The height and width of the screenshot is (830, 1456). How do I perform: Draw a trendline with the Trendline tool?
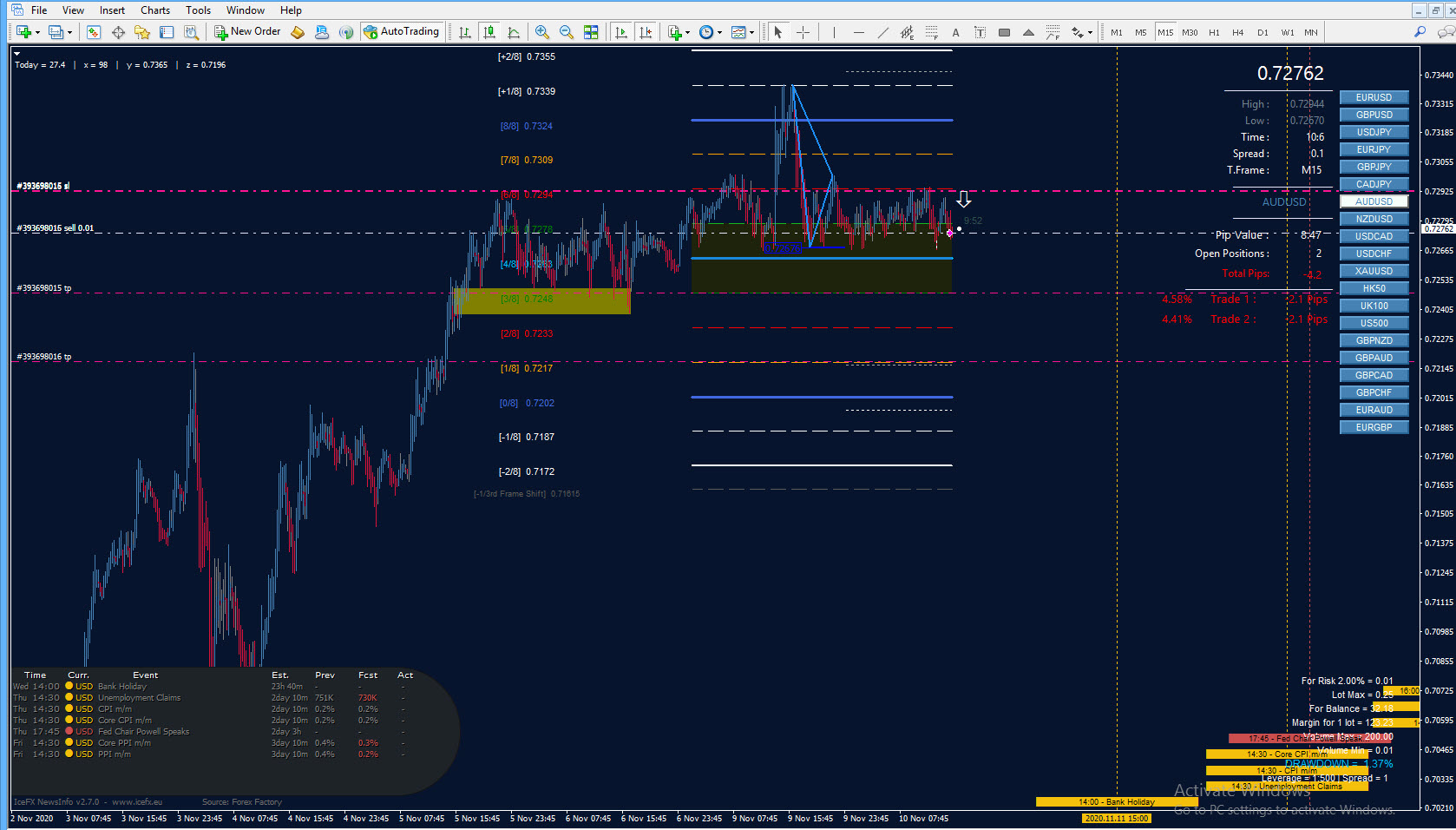click(882, 32)
